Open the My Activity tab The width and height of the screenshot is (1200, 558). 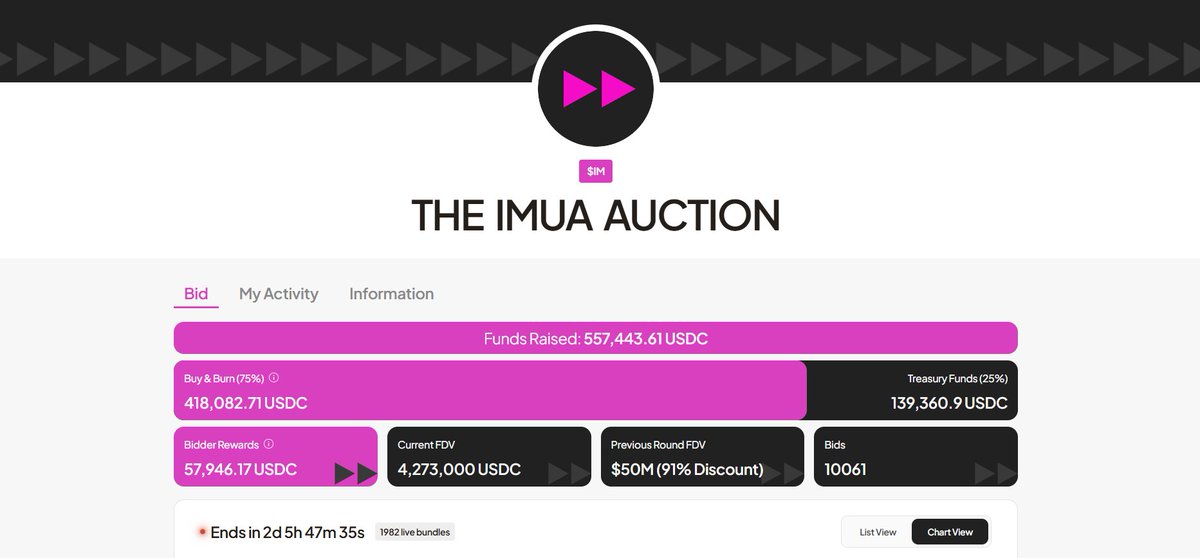click(x=279, y=294)
